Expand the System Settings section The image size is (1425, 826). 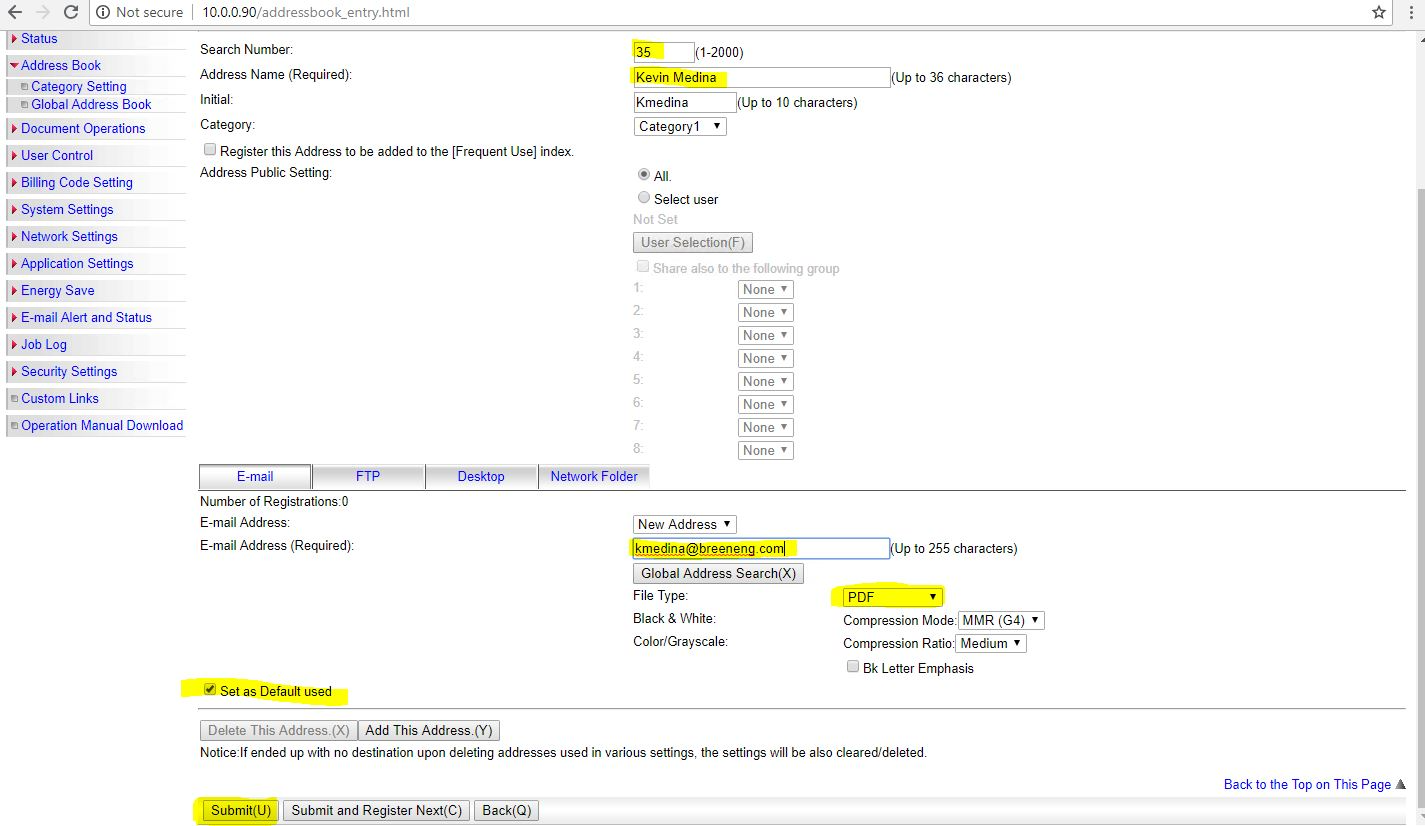coord(66,209)
